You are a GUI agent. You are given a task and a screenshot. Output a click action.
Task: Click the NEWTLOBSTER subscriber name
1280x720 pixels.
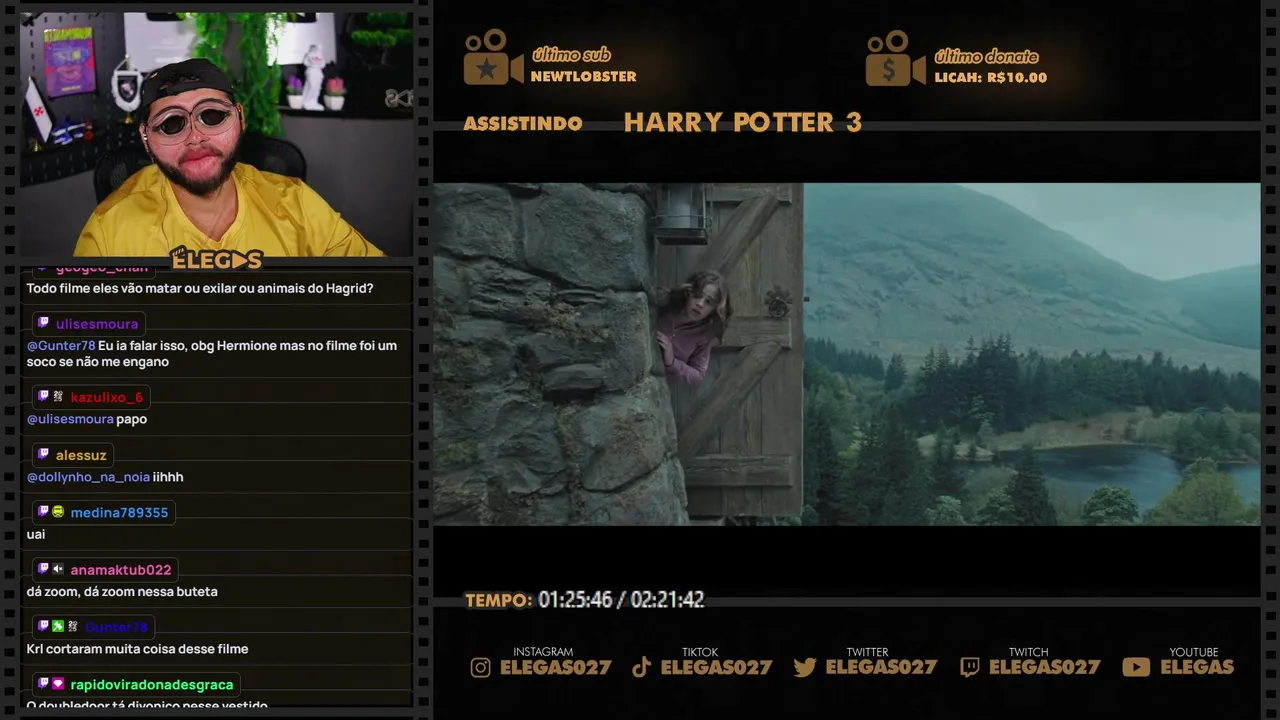click(x=584, y=77)
